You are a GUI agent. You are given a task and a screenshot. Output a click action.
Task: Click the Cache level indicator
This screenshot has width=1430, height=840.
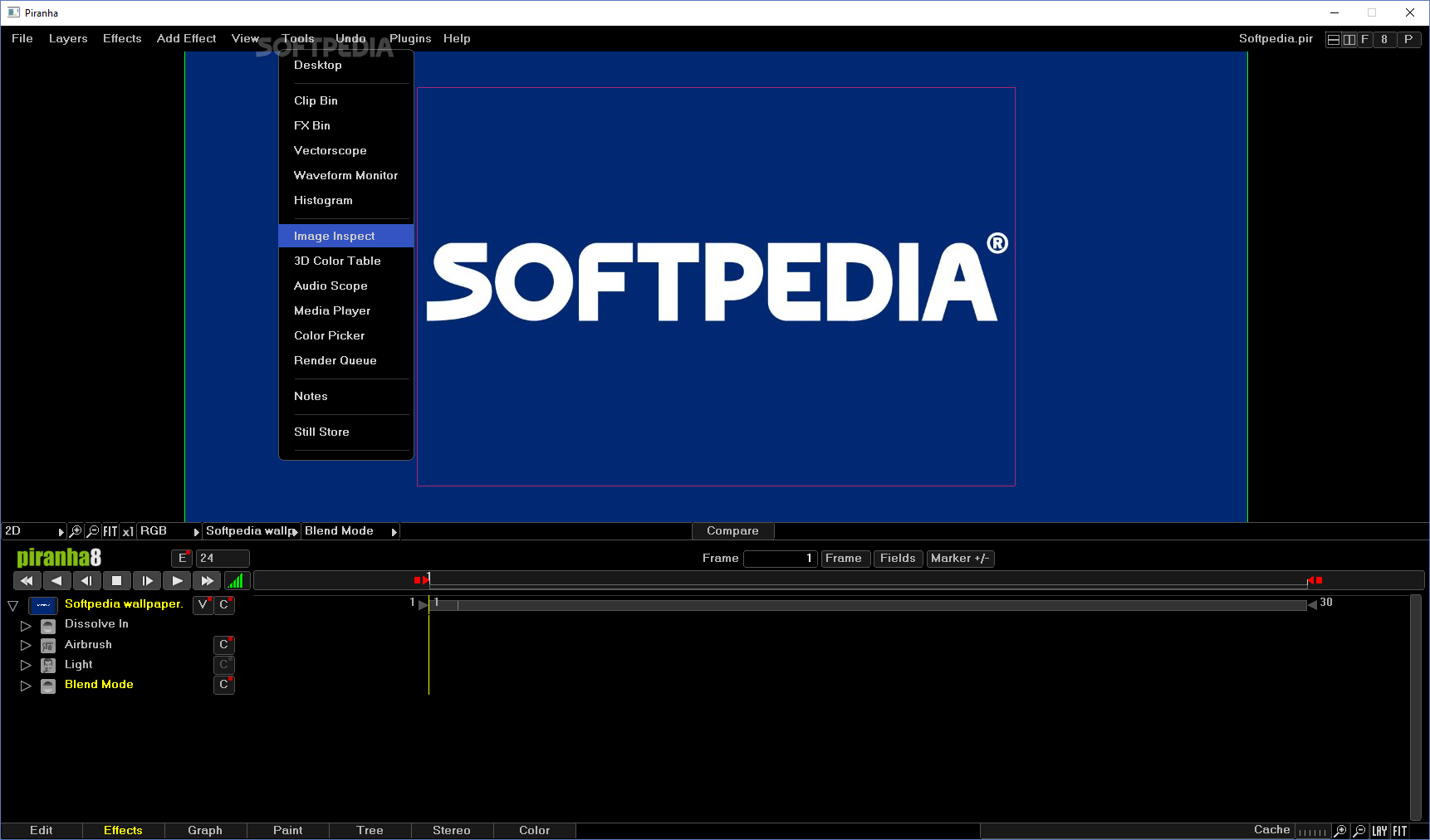click(x=1312, y=832)
